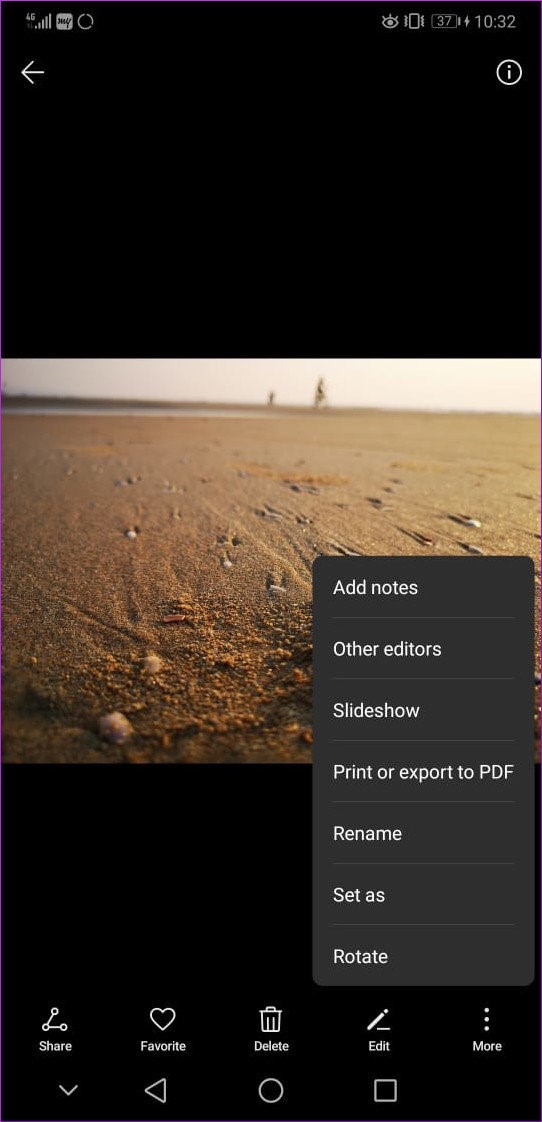Image resolution: width=542 pixels, height=1122 pixels.
Task: Select Print or export to PDF
Action: point(423,772)
